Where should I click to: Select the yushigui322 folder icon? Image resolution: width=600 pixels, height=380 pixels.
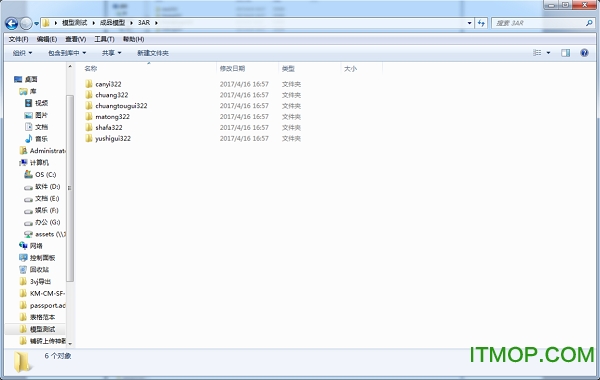click(x=89, y=138)
